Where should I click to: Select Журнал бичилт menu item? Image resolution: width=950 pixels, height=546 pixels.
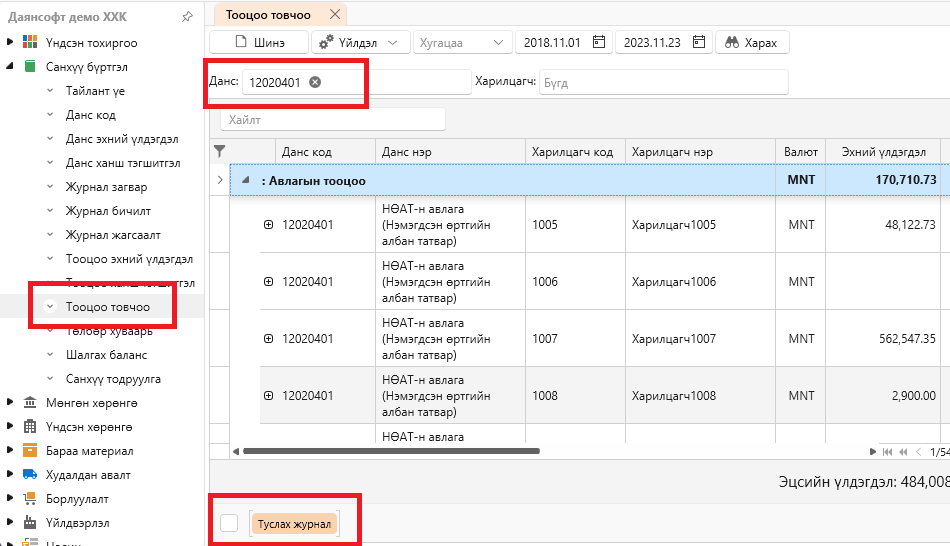(x=108, y=211)
